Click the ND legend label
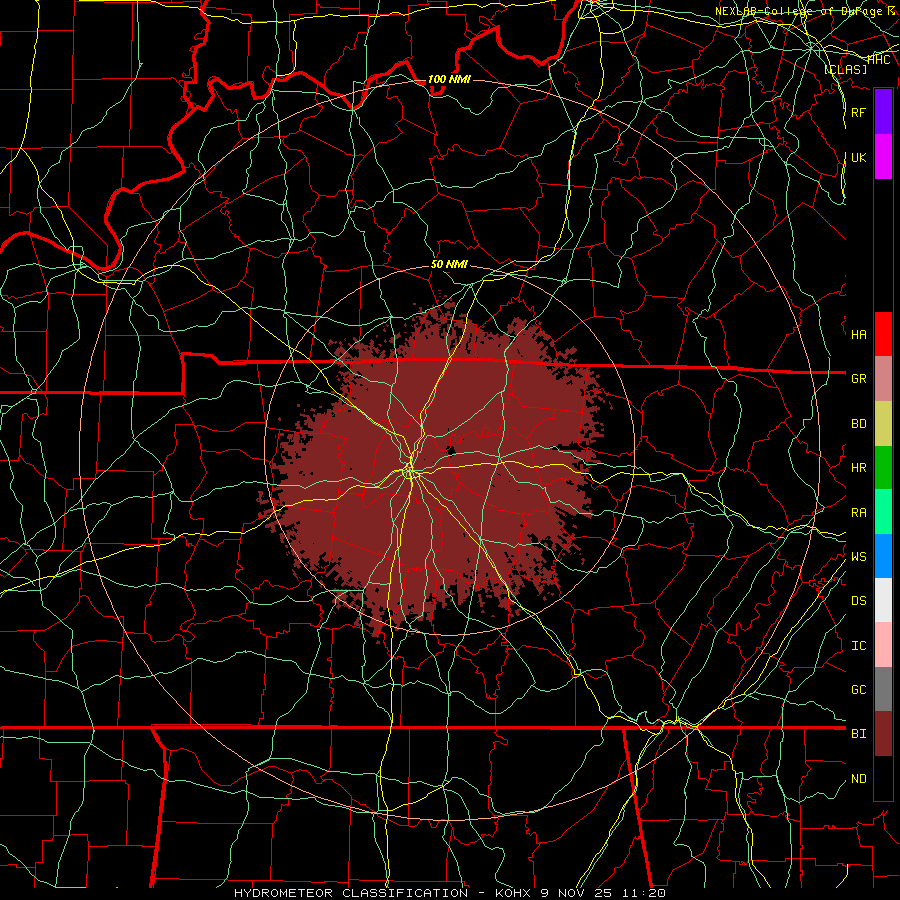Screen dimensions: 900x900 858,779
